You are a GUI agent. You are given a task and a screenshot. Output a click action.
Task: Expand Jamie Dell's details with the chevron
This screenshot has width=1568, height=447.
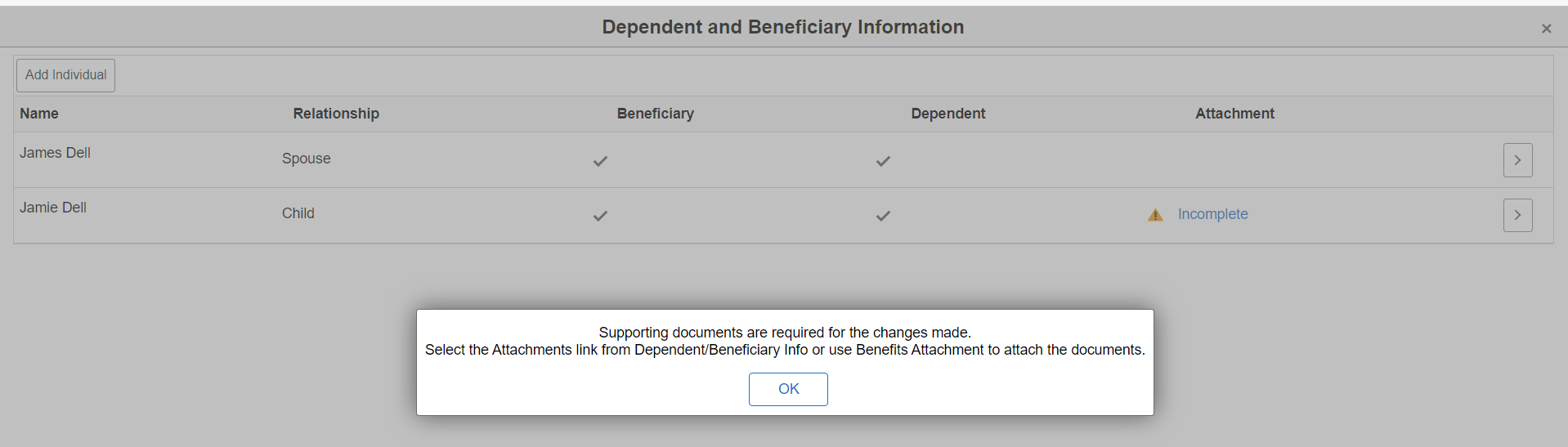coord(1517,215)
